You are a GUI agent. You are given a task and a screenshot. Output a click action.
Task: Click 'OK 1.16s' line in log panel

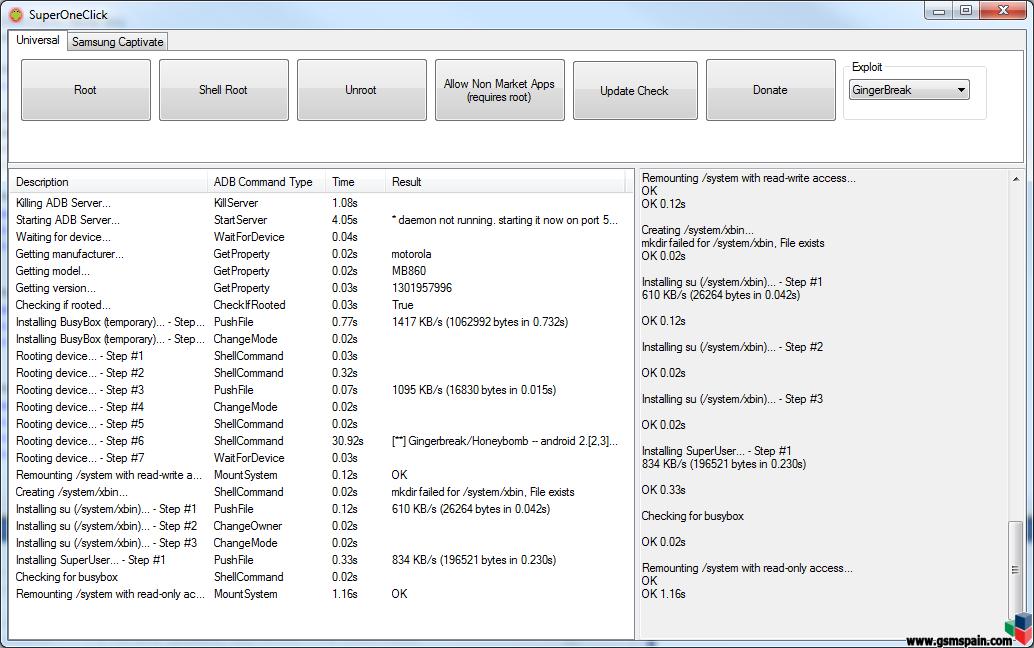pos(663,594)
